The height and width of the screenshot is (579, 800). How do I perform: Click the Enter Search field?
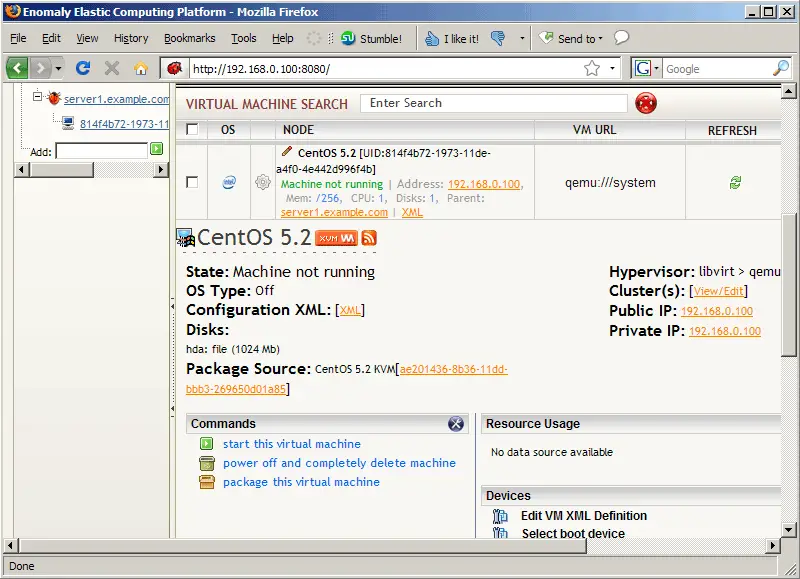click(x=493, y=103)
